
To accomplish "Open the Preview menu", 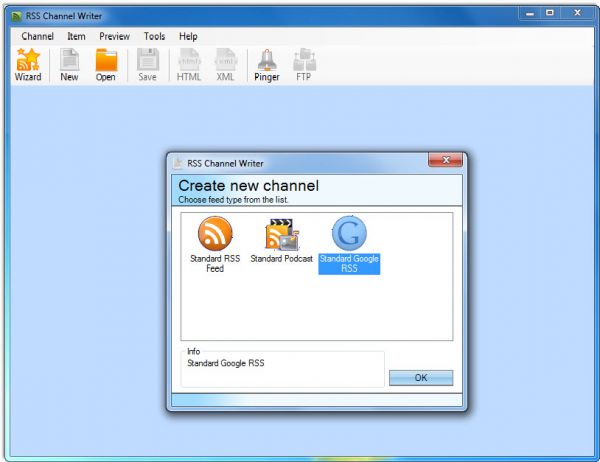I will [x=114, y=36].
